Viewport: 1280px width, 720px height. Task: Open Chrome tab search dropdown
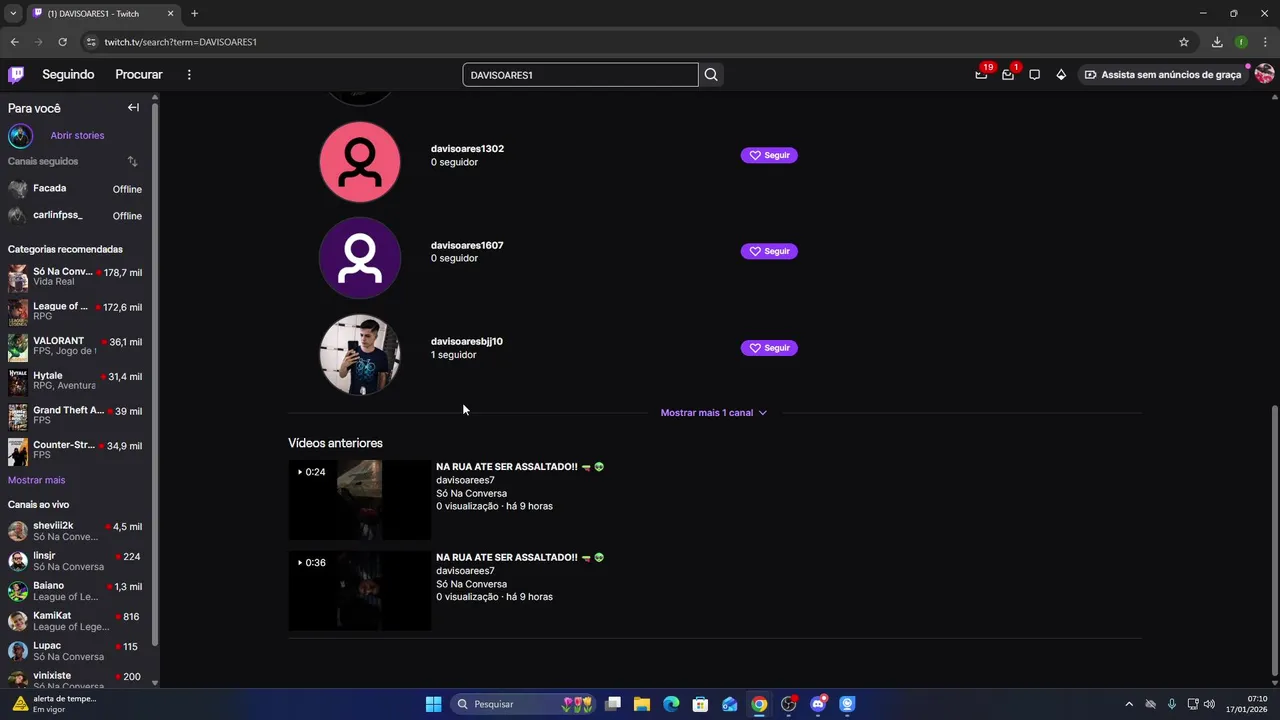coord(13,13)
